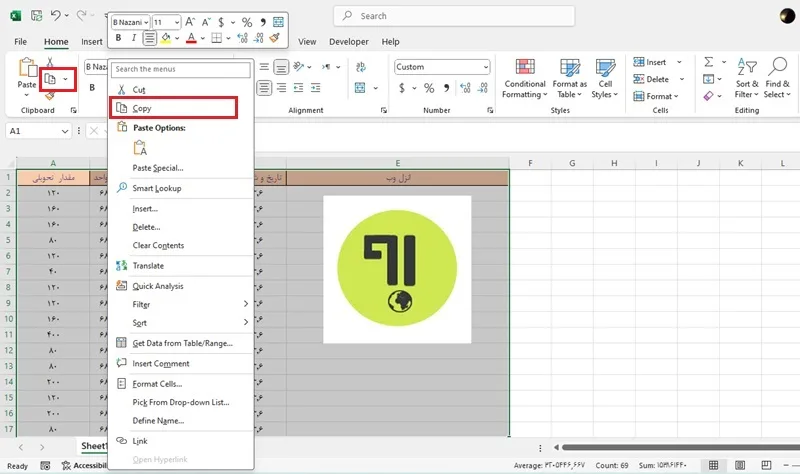This screenshot has width=800, height=474.
Task: Open Find & Select magnifier tool
Action: click(777, 66)
